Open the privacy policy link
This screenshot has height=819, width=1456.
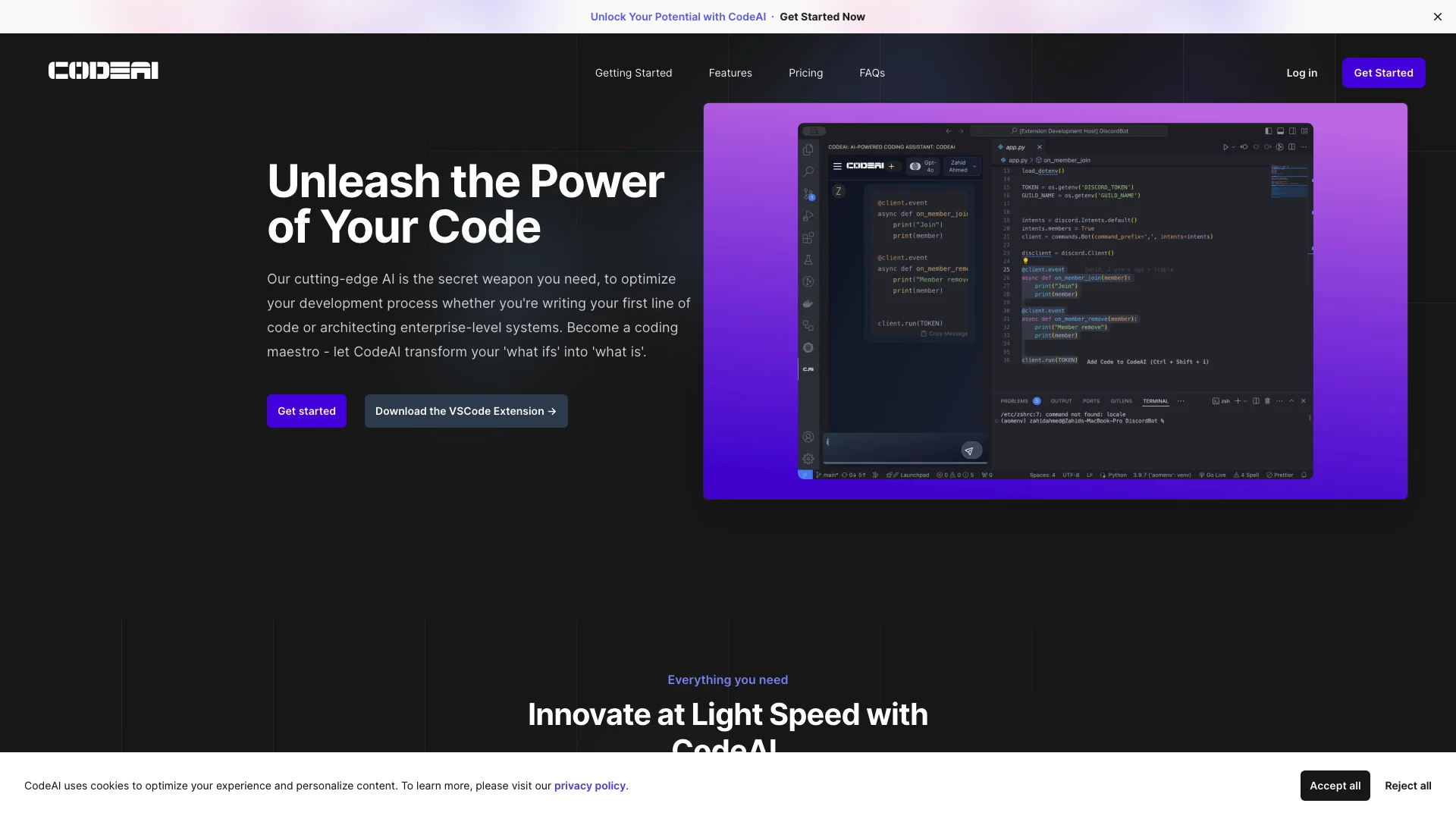tap(590, 786)
